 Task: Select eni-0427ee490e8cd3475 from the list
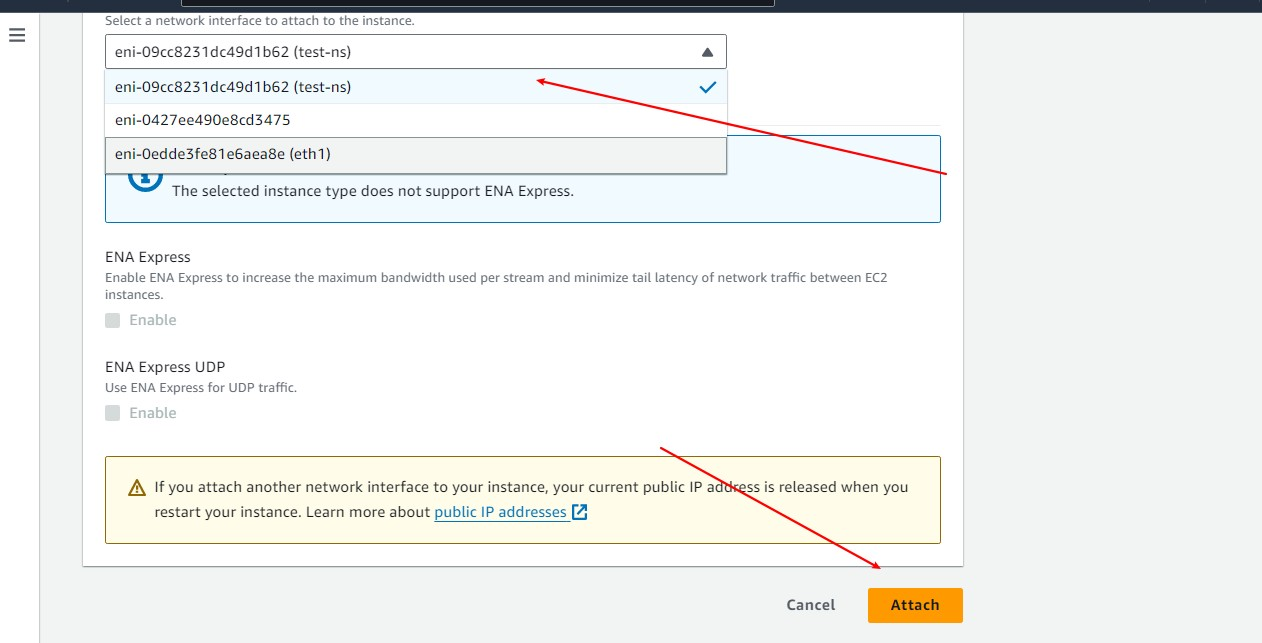click(202, 120)
